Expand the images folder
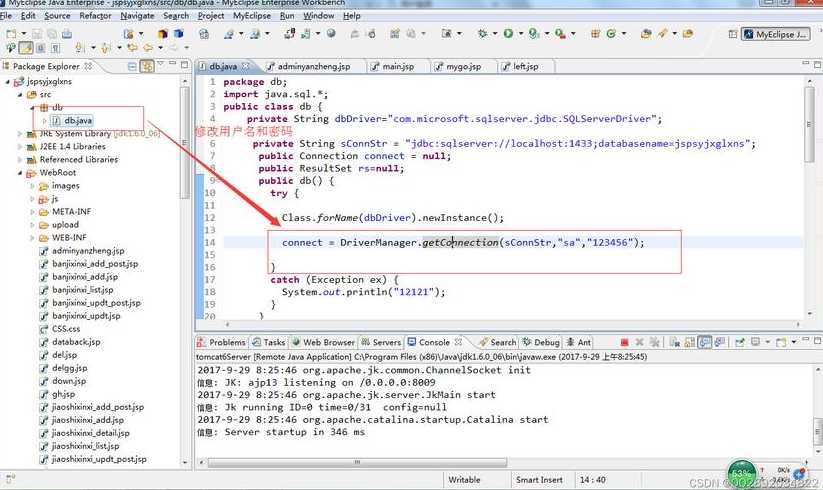Image resolution: width=823 pixels, height=490 pixels. pos(33,186)
